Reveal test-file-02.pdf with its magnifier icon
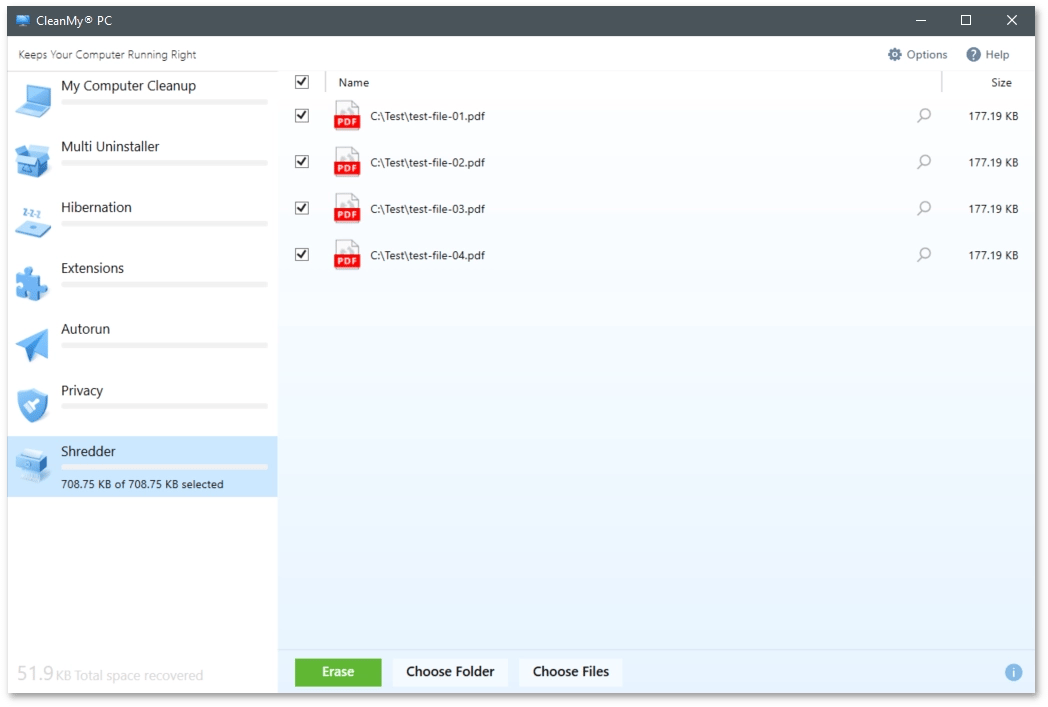This screenshot has height=707, width=1048. (924, 162)
